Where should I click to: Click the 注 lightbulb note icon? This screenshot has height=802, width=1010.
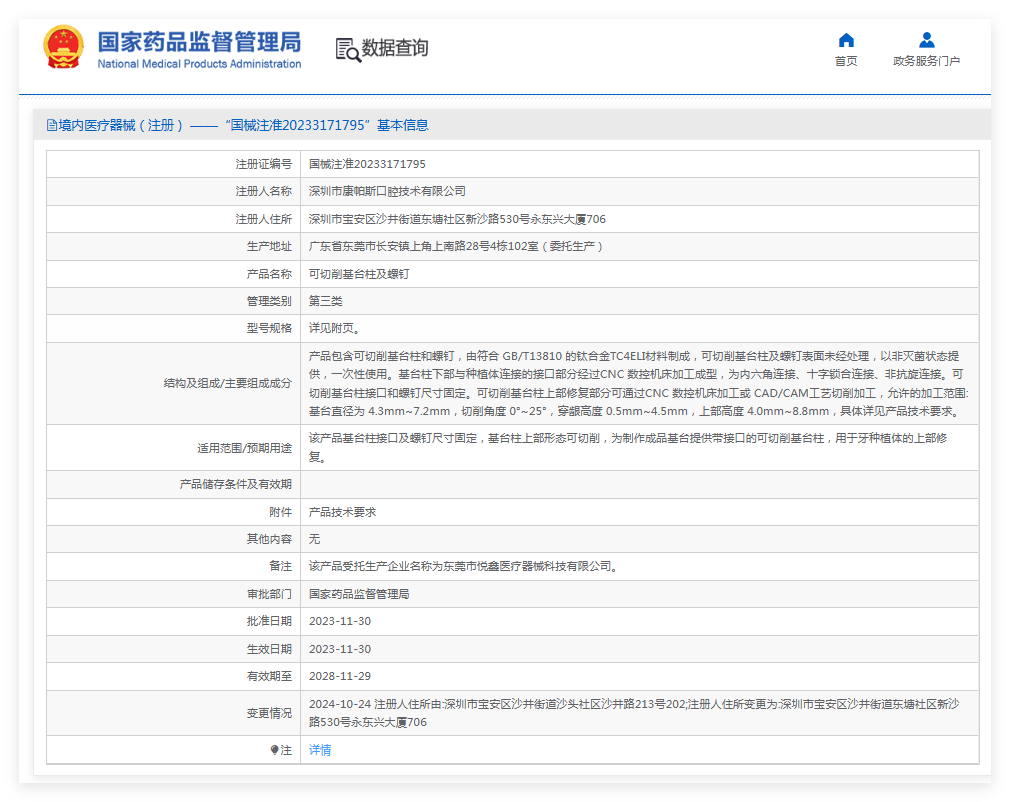[x=275, y=750]
